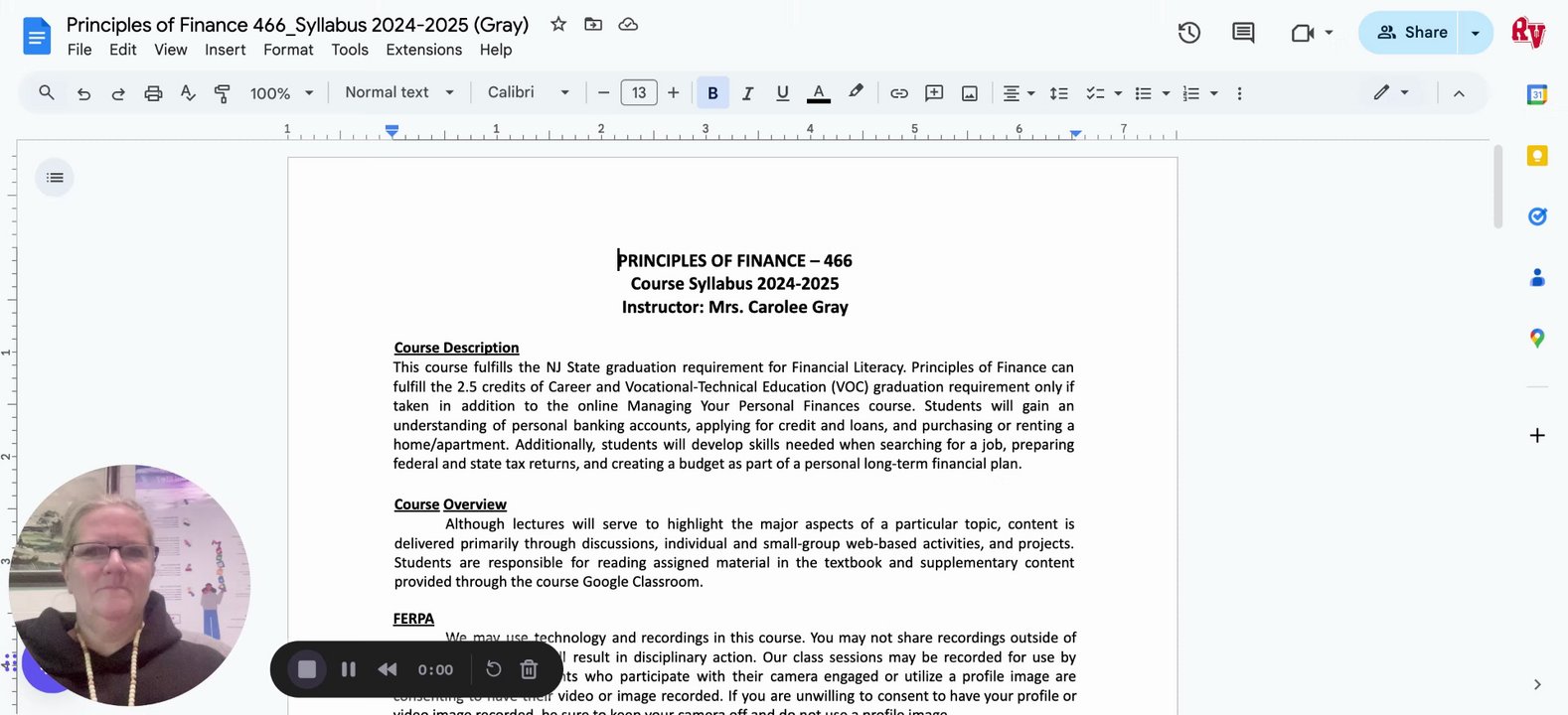Open Google Maps side panel

pyautogui.click(x=1537, y=339)
